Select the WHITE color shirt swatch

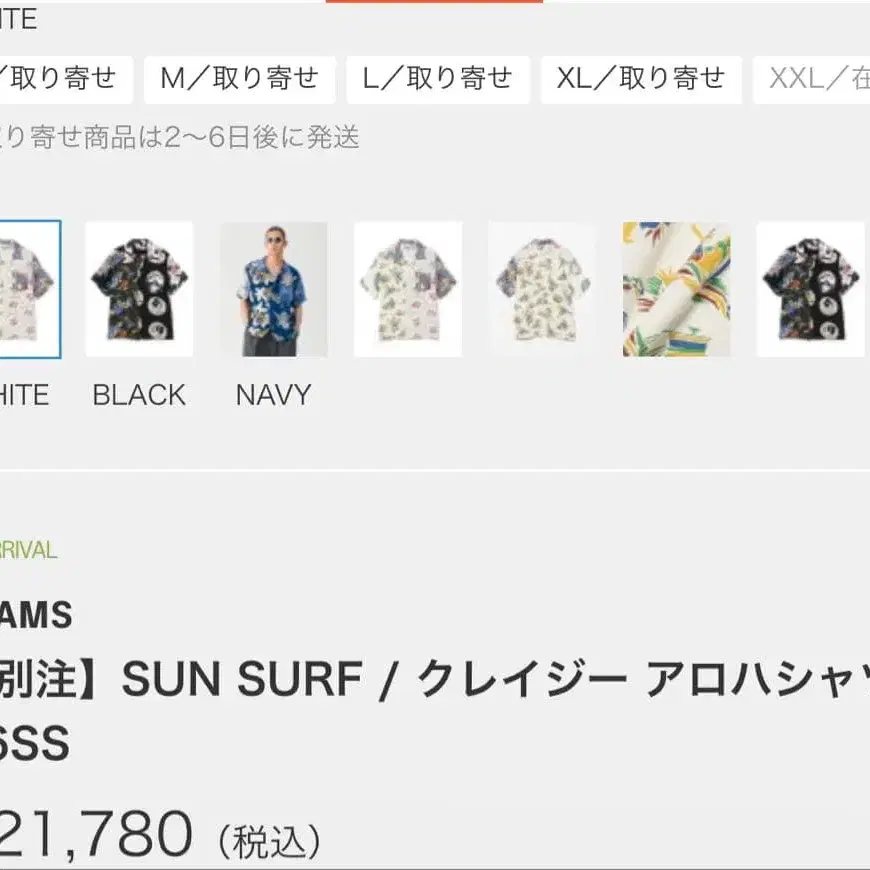(30, 289)
